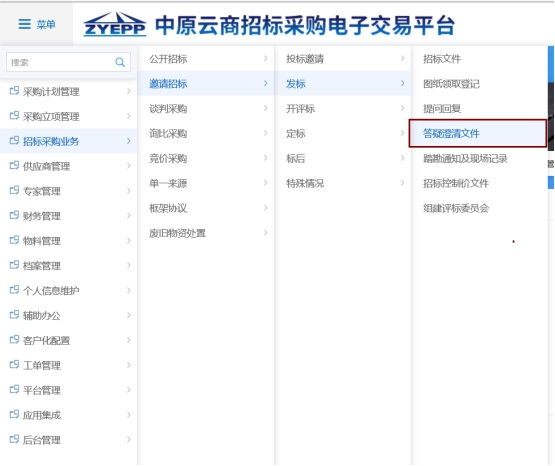Click the ZYEPP logo in the header

[x=115, y=24]
